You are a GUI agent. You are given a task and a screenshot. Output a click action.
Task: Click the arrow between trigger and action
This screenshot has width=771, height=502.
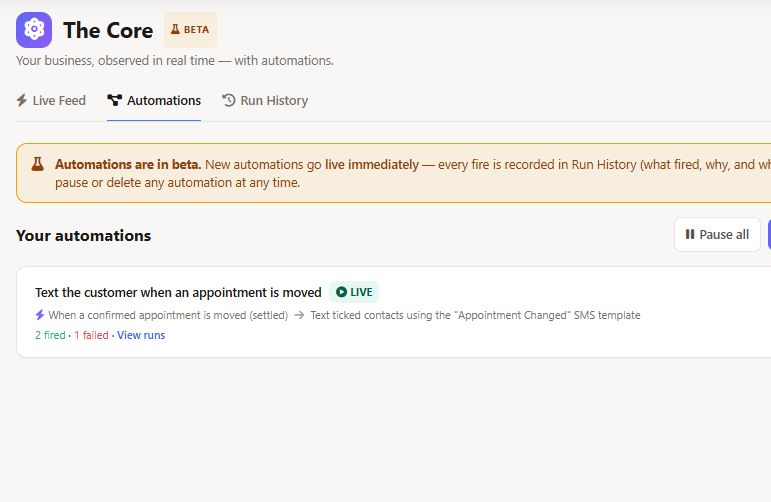(299, 315)
